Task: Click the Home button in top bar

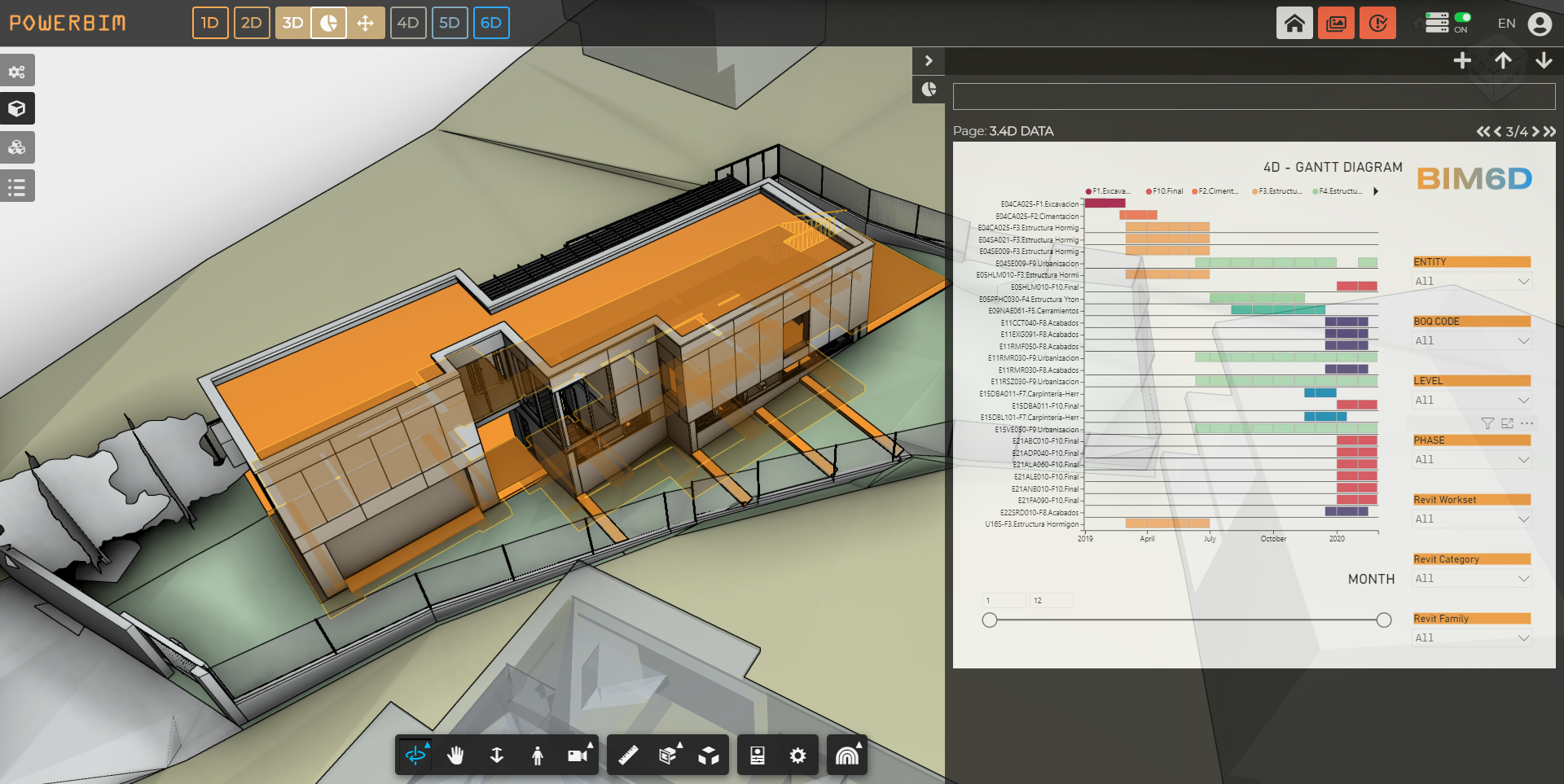Action: point(1294,23)
